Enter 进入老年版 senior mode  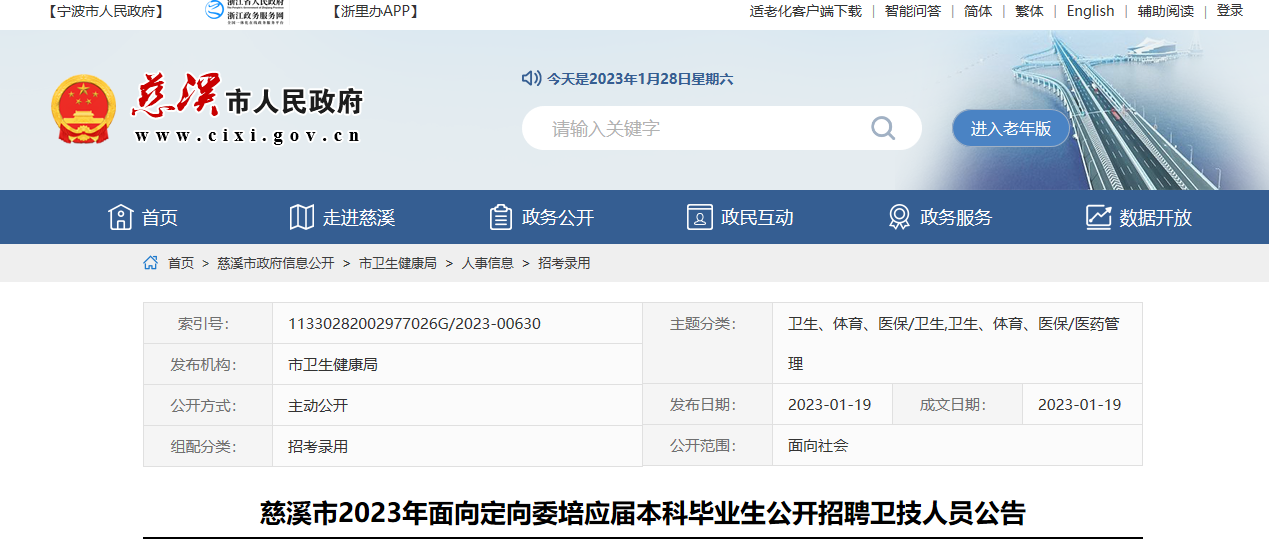(1011, 128)
